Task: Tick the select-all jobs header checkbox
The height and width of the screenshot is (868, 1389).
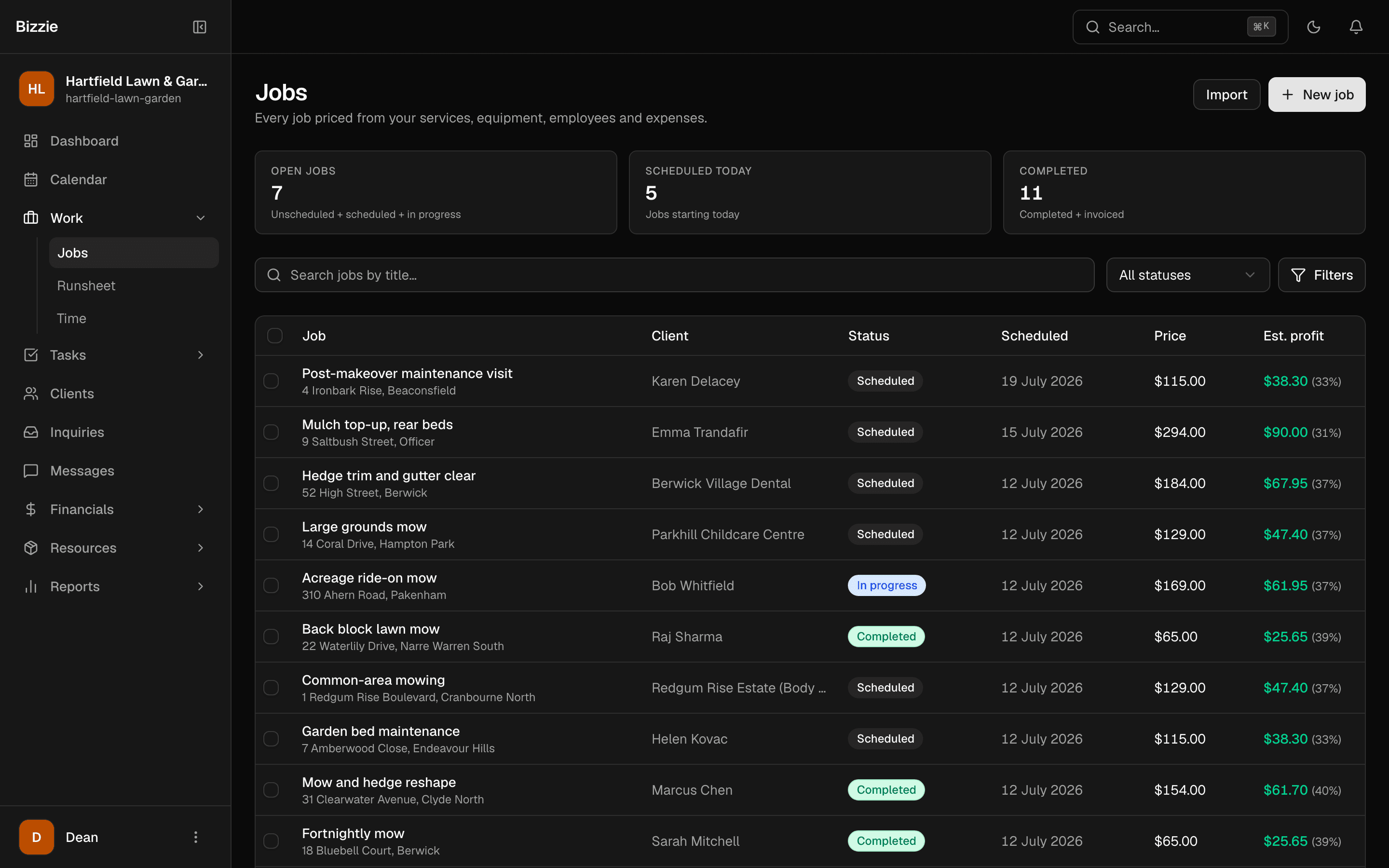Action: pos(275,335)
